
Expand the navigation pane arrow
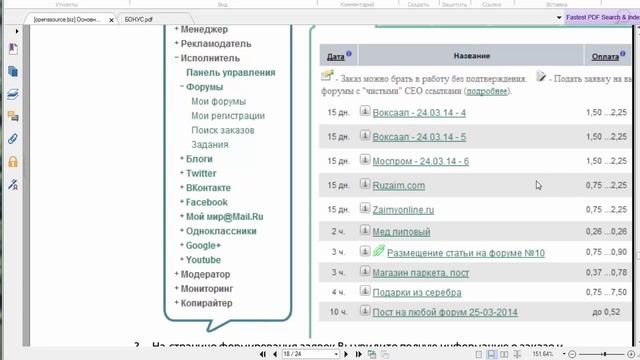[x=17, y=31]
